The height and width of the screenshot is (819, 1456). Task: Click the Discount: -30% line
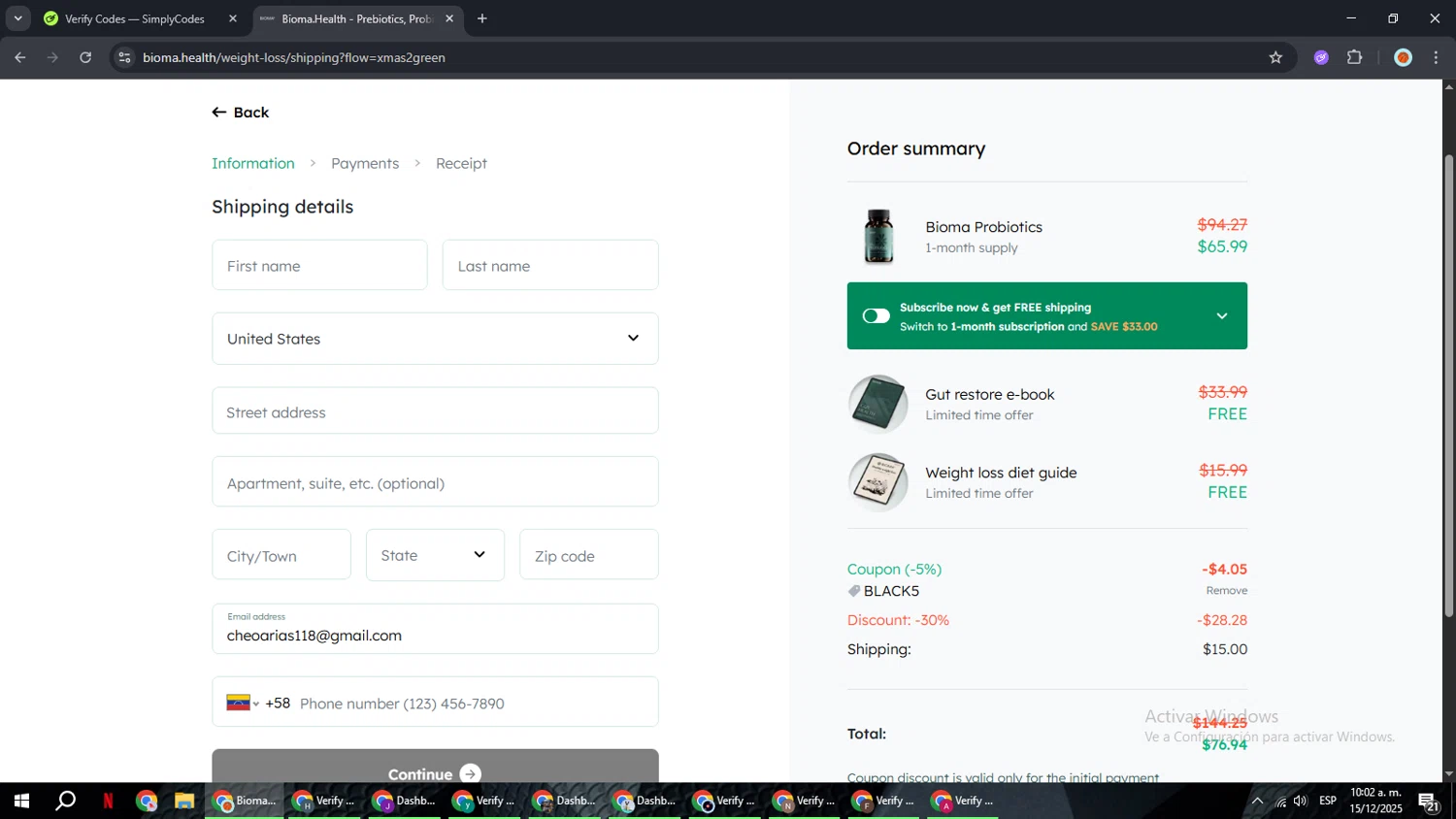(x=898, y=620)
